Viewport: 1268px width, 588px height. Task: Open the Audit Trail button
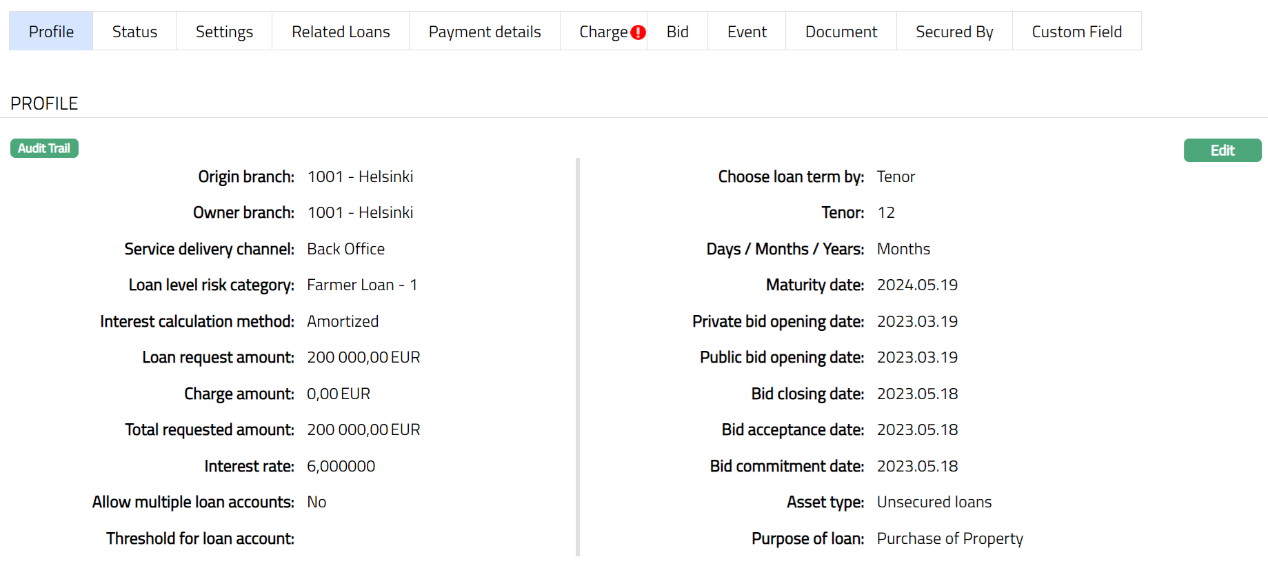click(x=44, y=148)
